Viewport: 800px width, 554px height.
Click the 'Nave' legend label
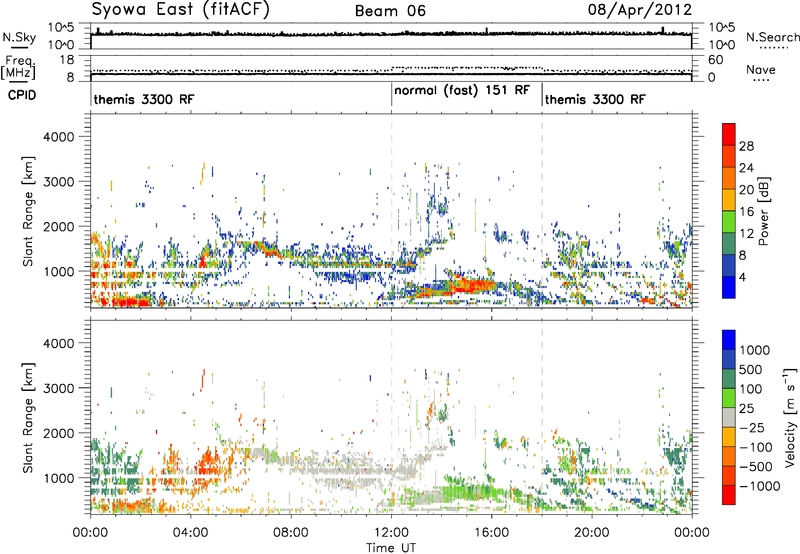[761, 69]
